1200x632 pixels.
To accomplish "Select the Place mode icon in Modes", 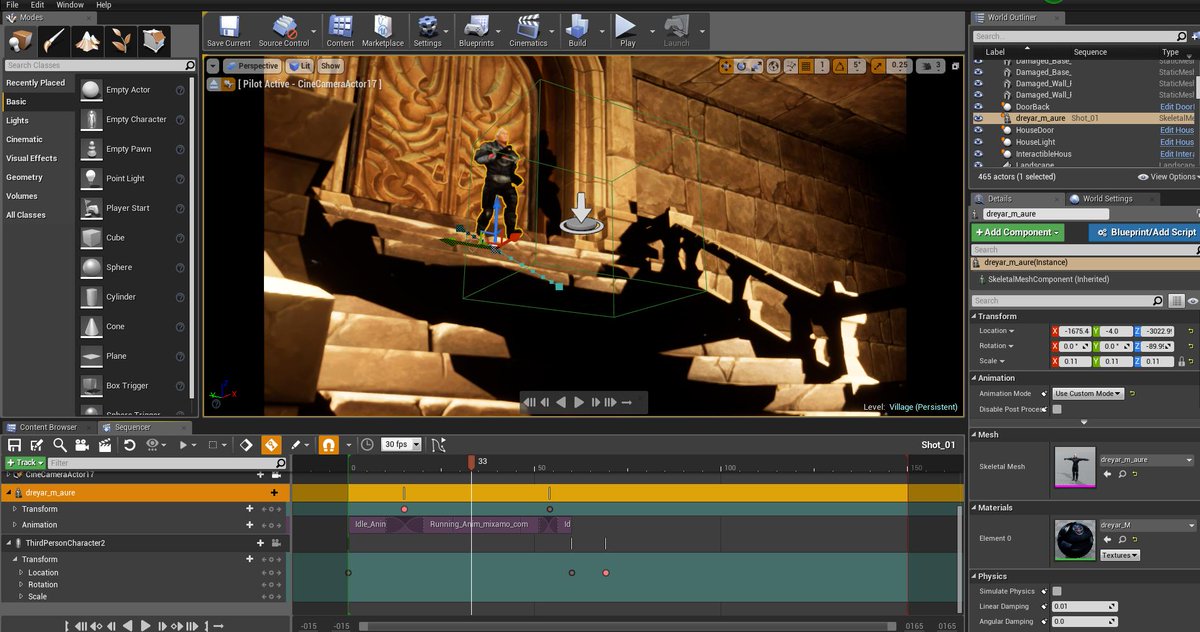I will (20, 41).
